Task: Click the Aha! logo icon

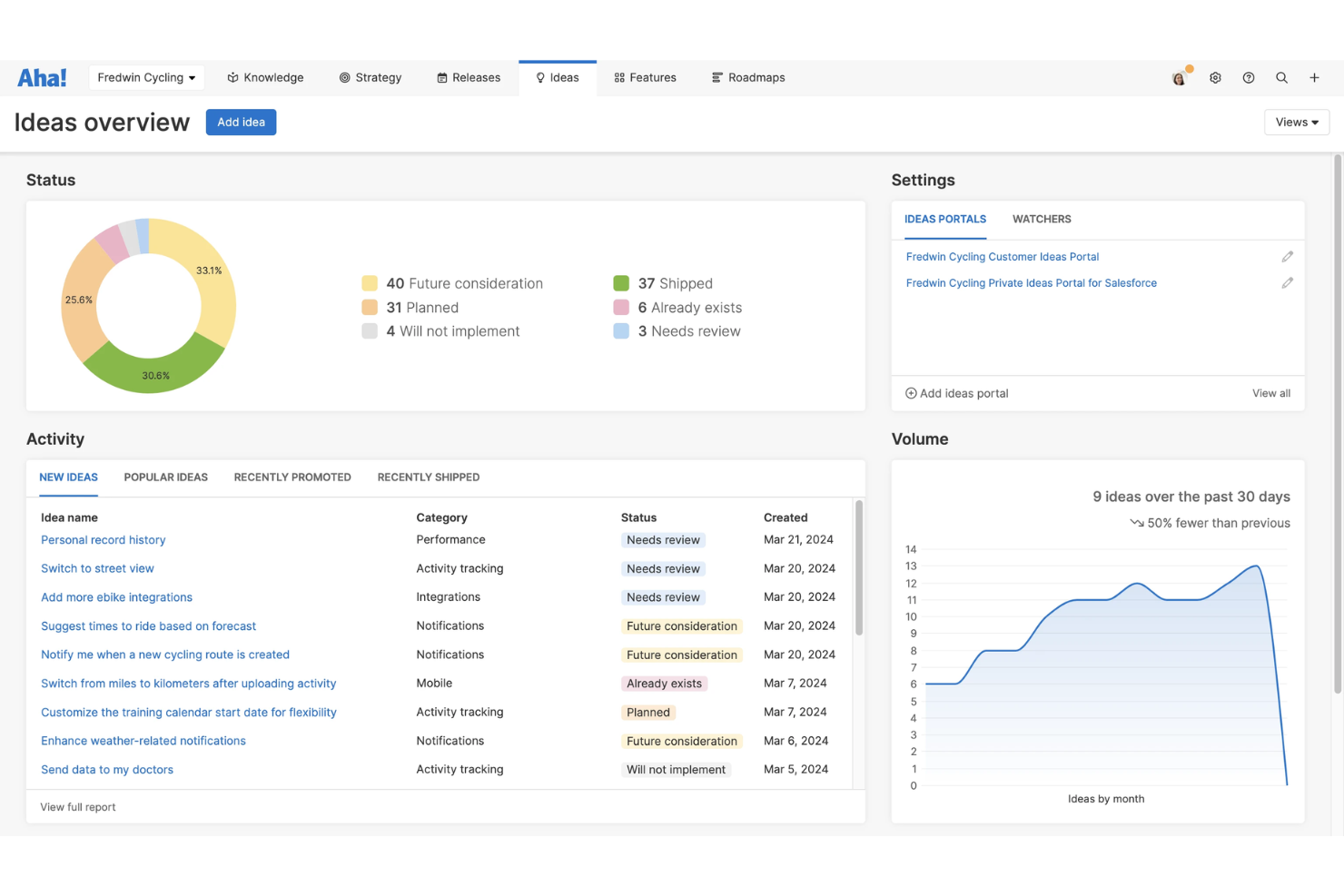Action: pyautogui.click(x=42, y=78)
